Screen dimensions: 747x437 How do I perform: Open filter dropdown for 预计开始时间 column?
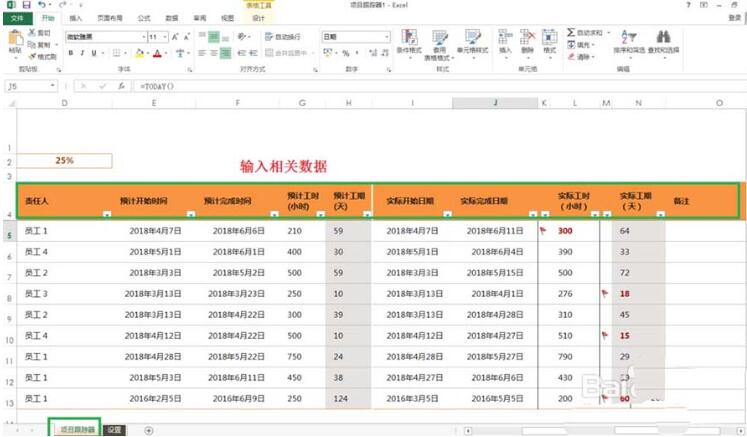pos(191,214)
